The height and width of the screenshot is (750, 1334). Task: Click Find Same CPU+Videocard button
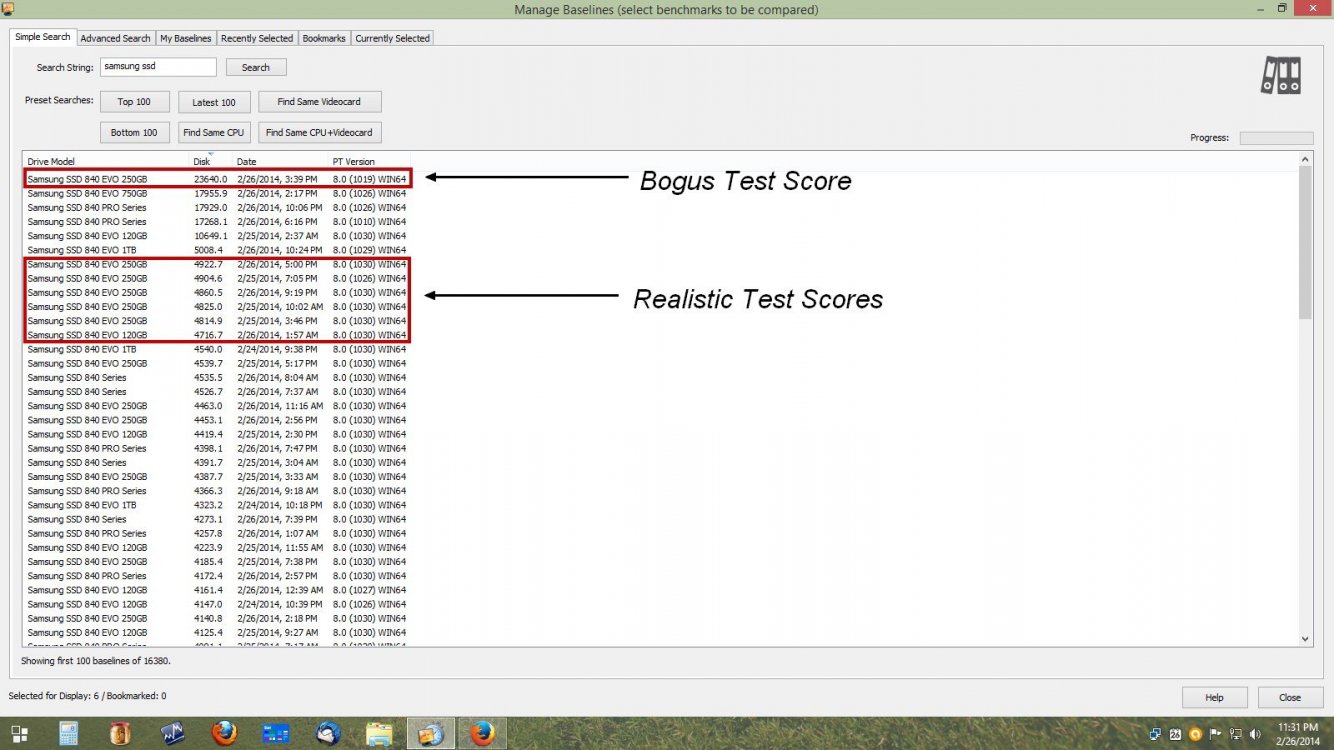pyautogui.click(x=319, y=132)
